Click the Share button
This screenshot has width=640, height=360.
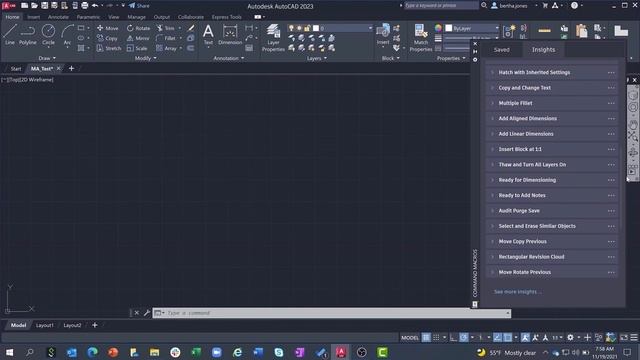tap(139, 6)
